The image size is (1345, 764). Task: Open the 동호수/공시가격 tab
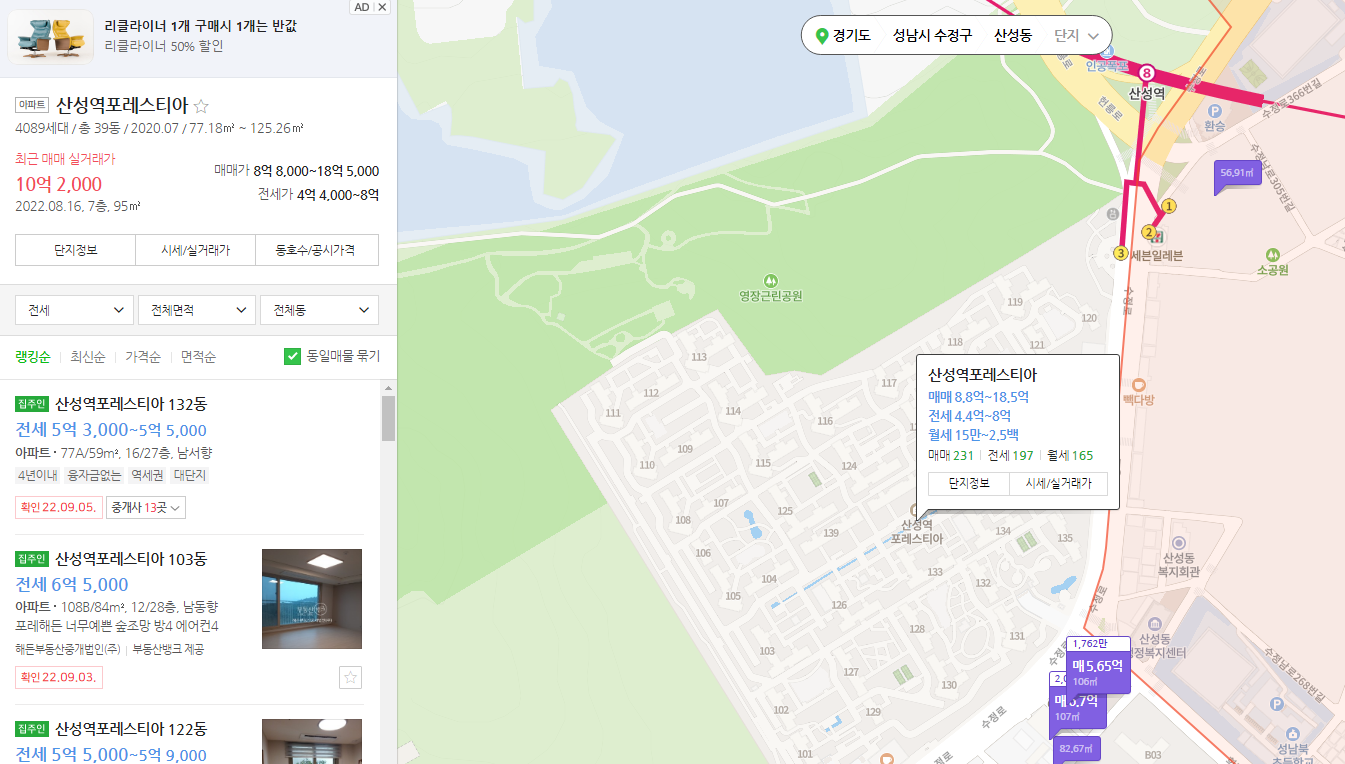pos(317,250)
